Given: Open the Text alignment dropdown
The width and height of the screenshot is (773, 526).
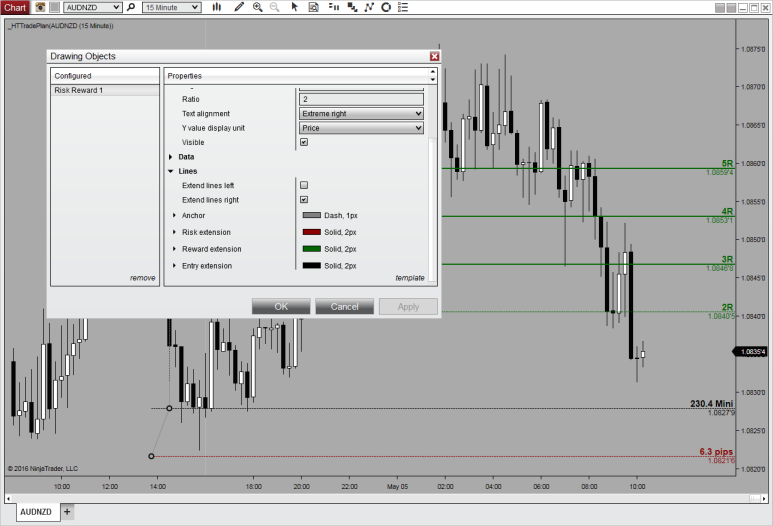Looking at the screenshot, I should (361, 114).
